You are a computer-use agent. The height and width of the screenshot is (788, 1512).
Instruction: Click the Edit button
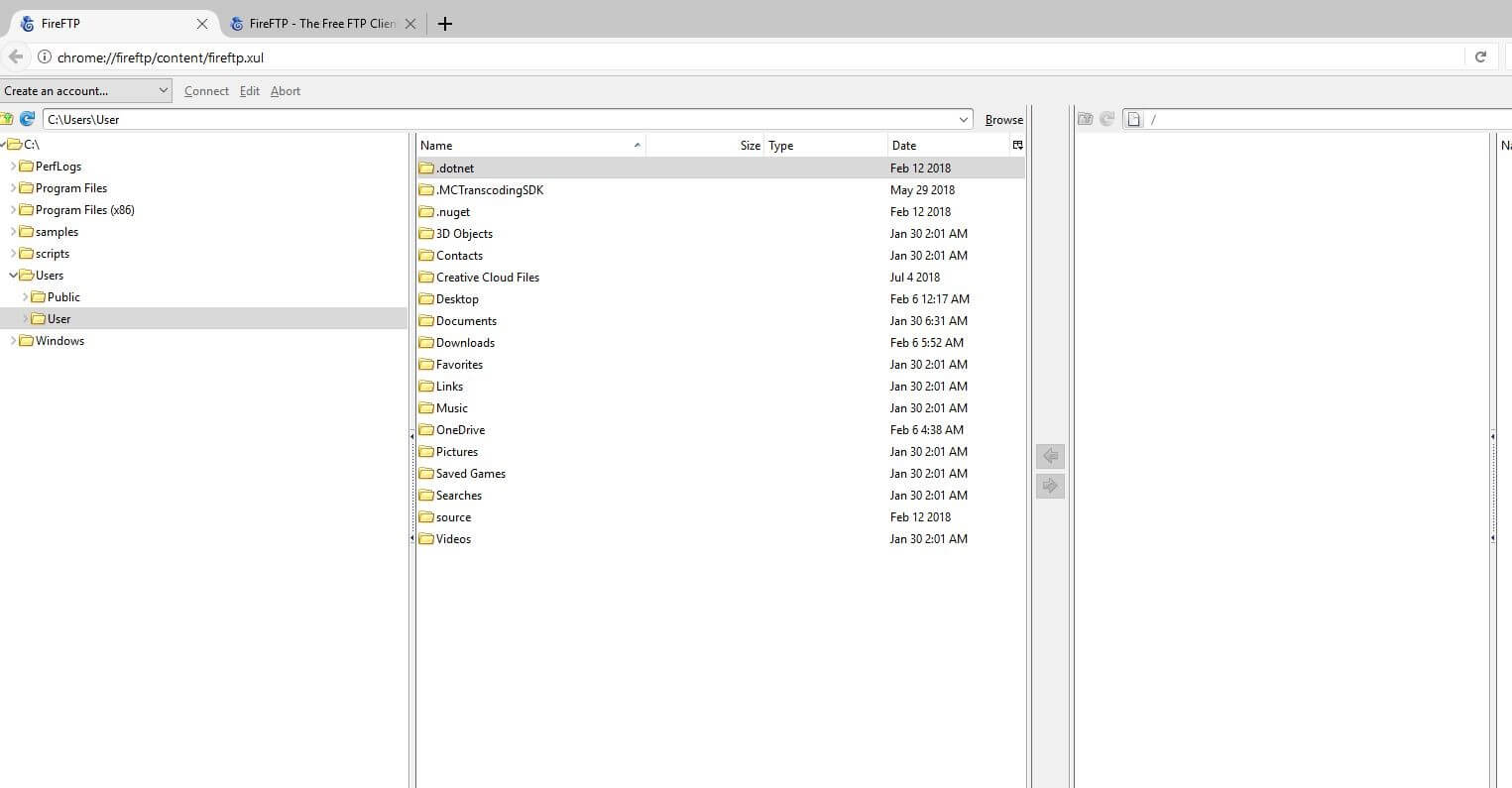tap(250, 90)
